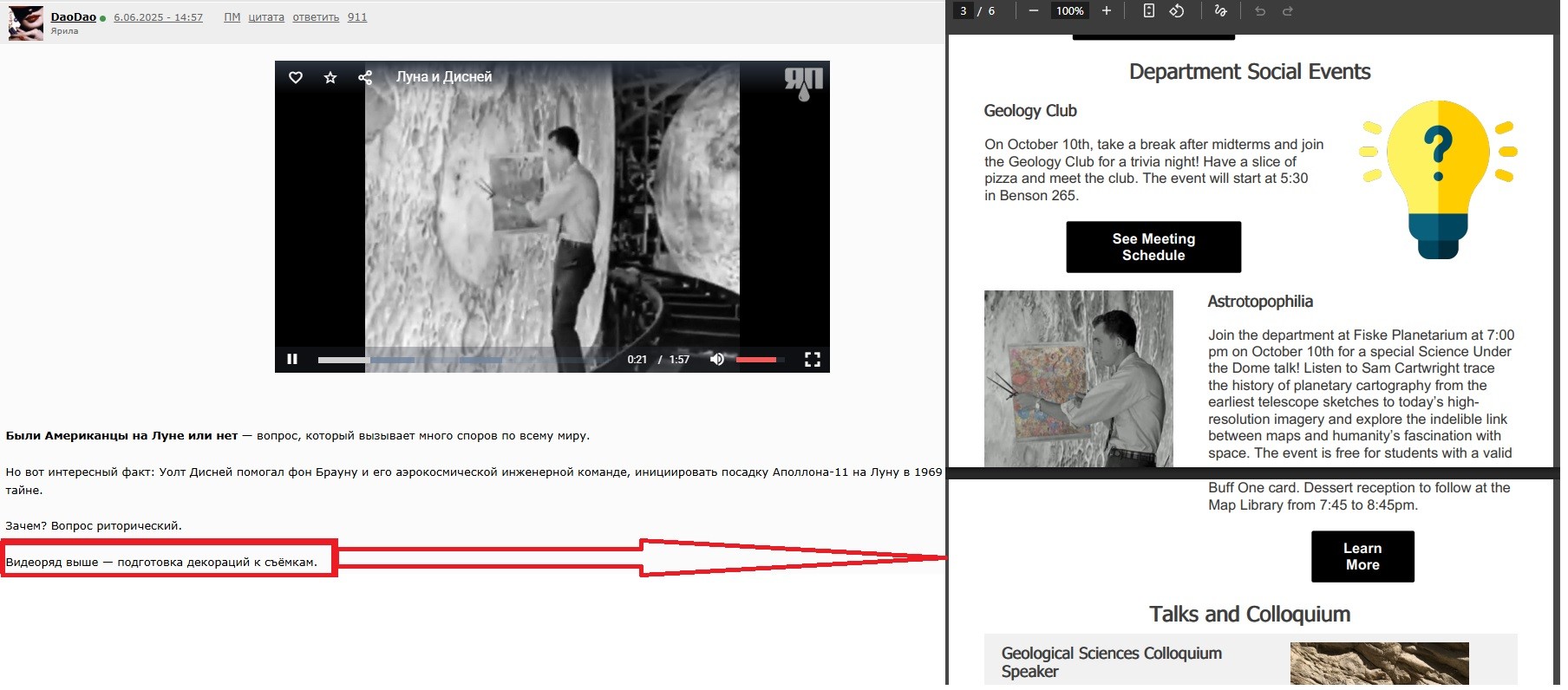The height and width of the screenshot is (690, 1568).
Task: Adjust the video volume slider
Action: [760, 360]
